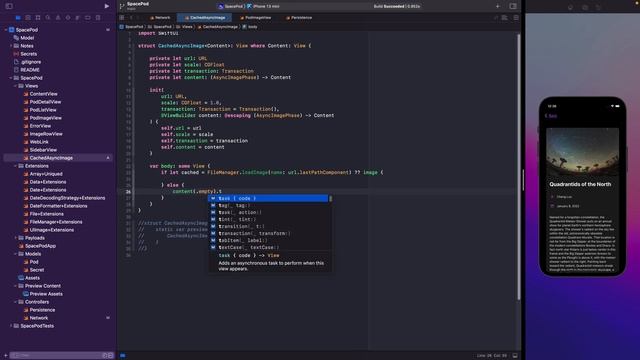Collapse the SpacePod project root
640x360 pixels.
[x=6, y=30]
